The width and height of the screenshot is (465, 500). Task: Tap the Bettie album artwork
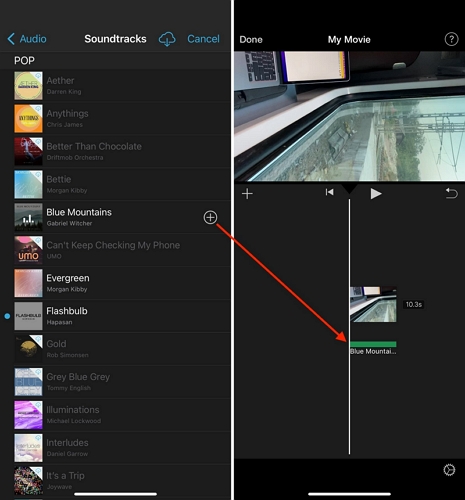coord(28,184)
